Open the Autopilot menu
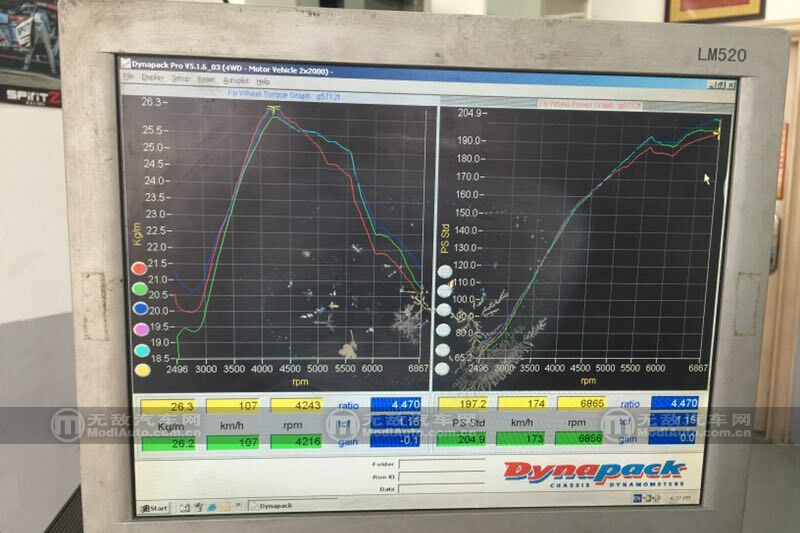This screenshot has height=533, width=800. click(x=236, y=81)
